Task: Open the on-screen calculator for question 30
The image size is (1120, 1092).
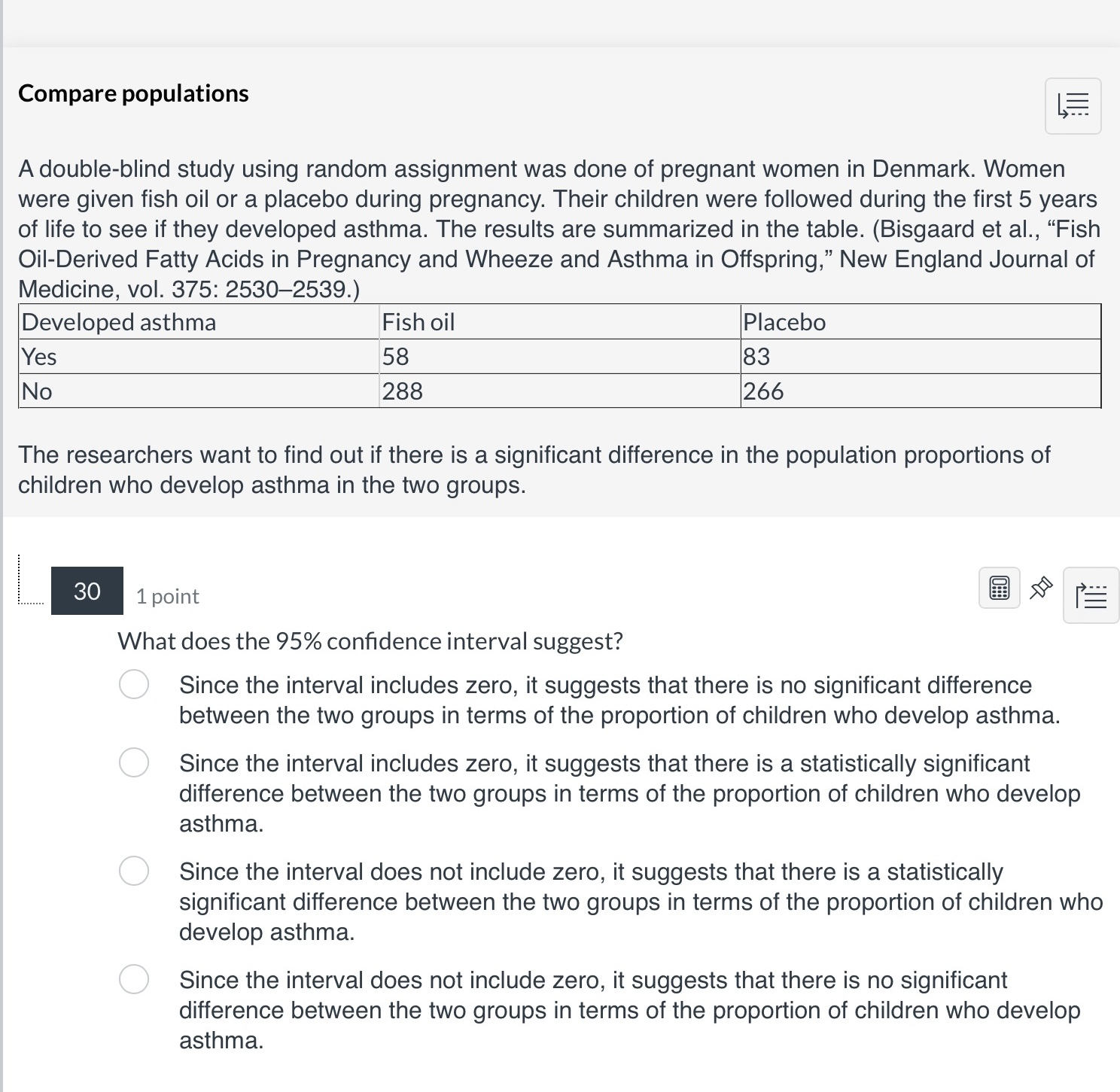Action: 998,589
